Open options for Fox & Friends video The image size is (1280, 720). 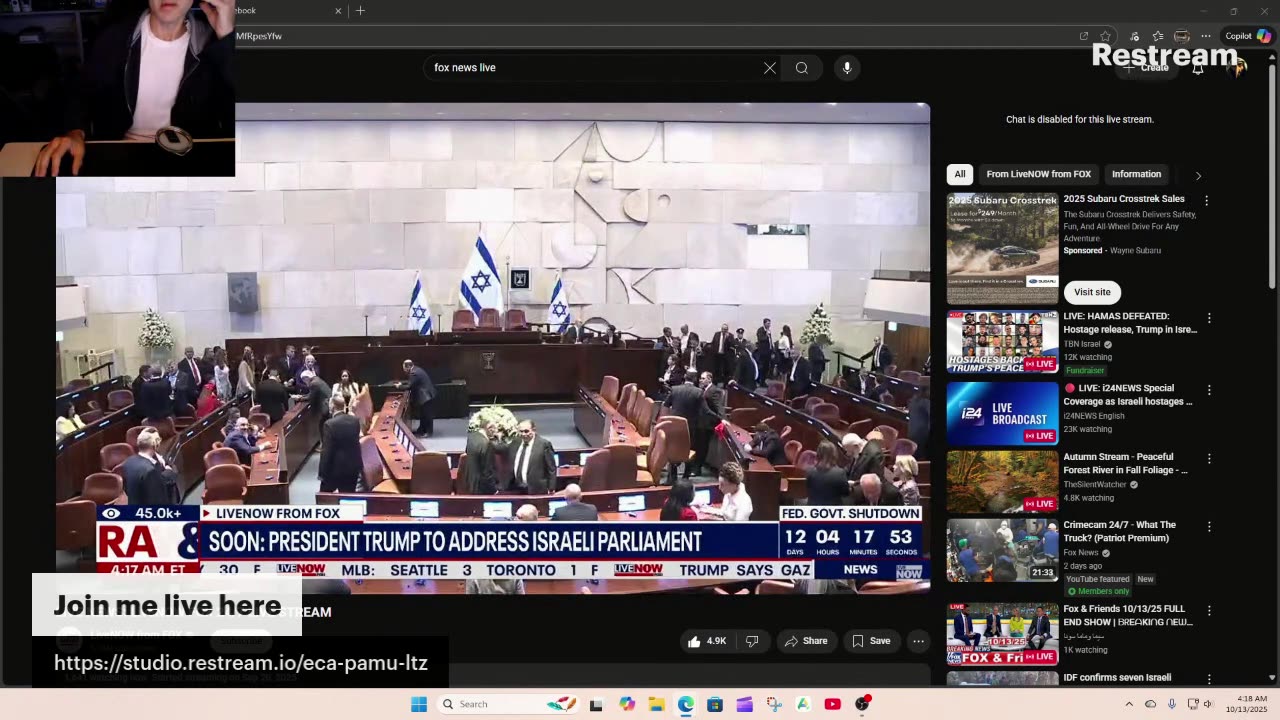tap(1209, 610)
